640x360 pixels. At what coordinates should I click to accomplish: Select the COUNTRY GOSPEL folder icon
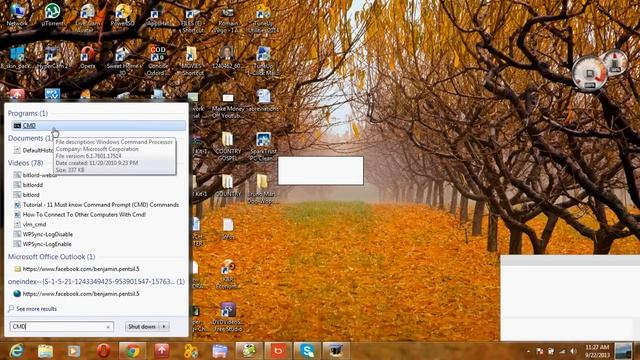(228, 146)
